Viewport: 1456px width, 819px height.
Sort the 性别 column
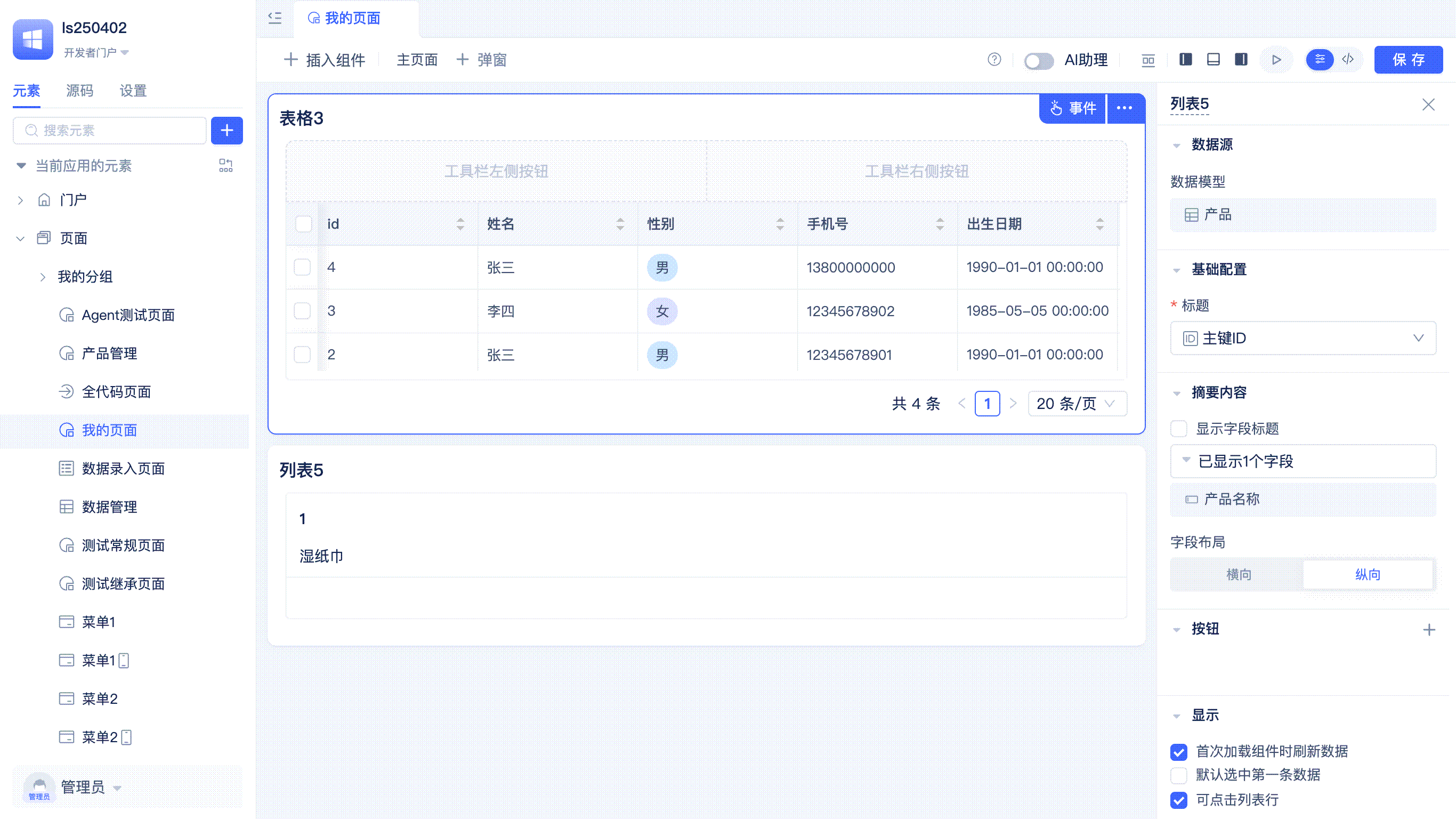pos(781,224)
